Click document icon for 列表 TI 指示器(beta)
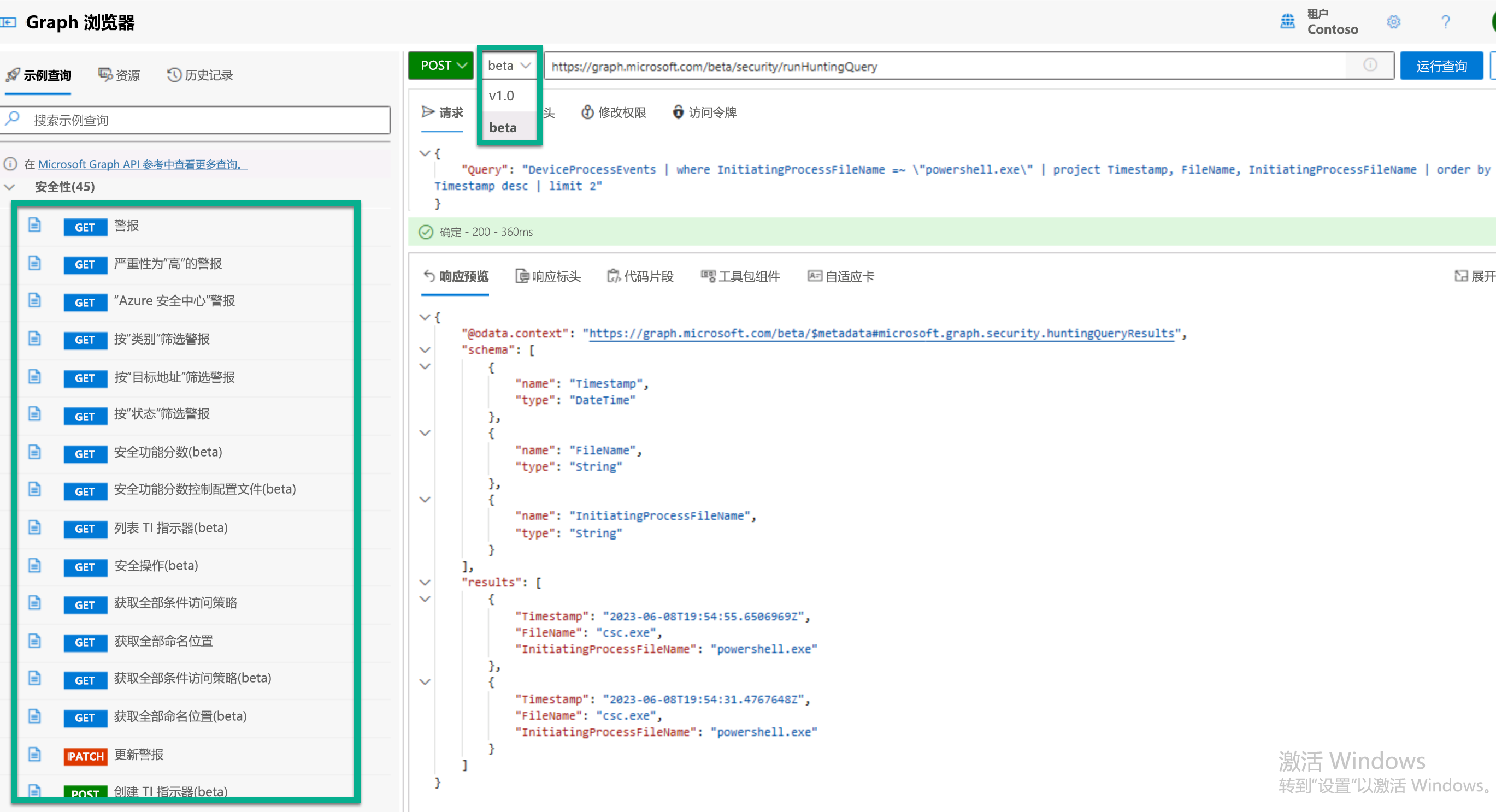Screen dimensions: 1496x812 click(x=35, y=527)
